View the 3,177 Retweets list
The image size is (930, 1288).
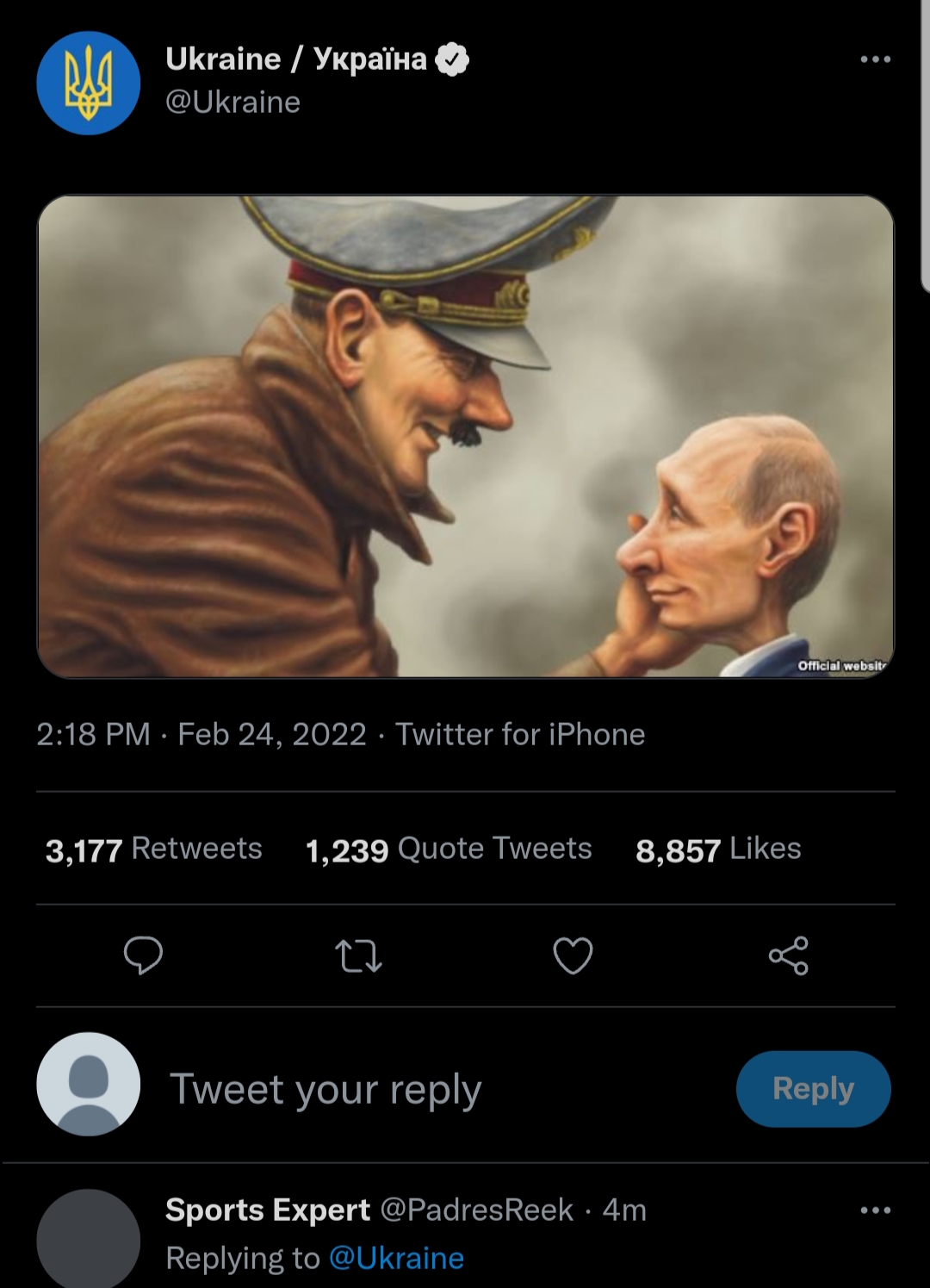[x=154, y=849]
